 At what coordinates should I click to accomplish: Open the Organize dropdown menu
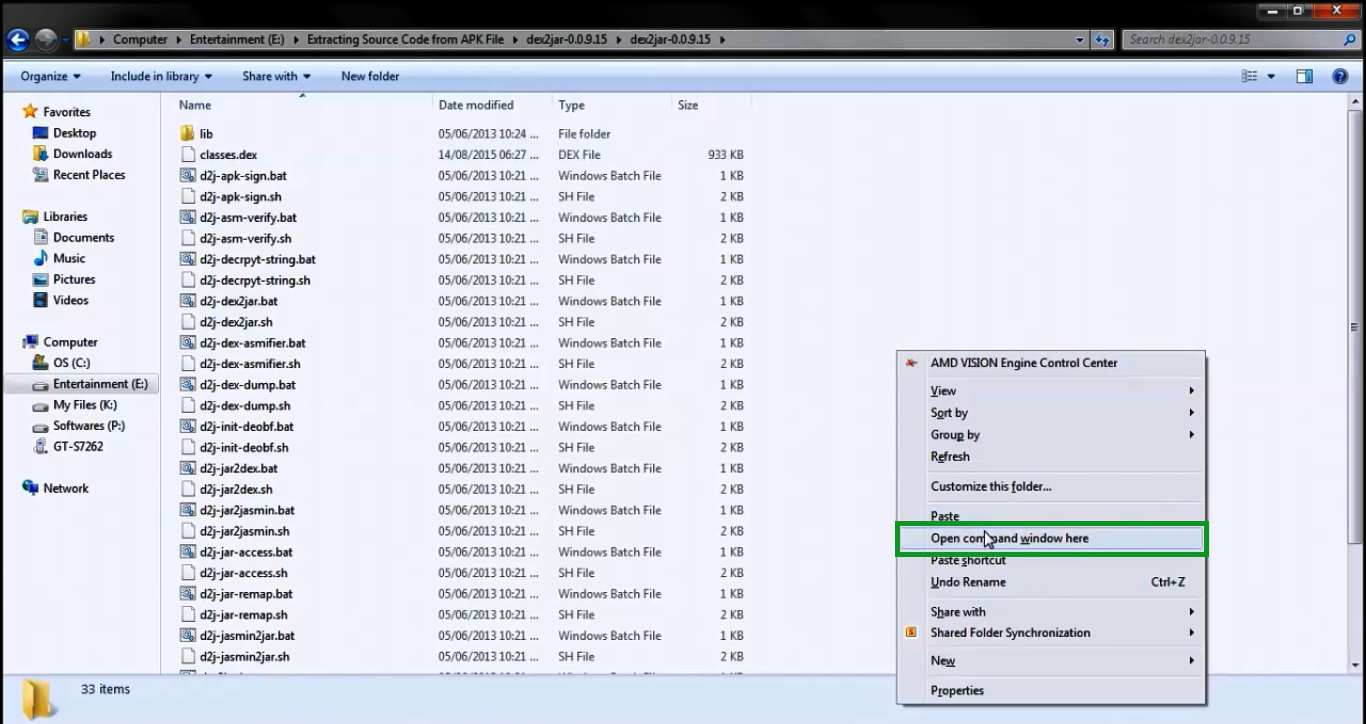(x=48, y=75)
